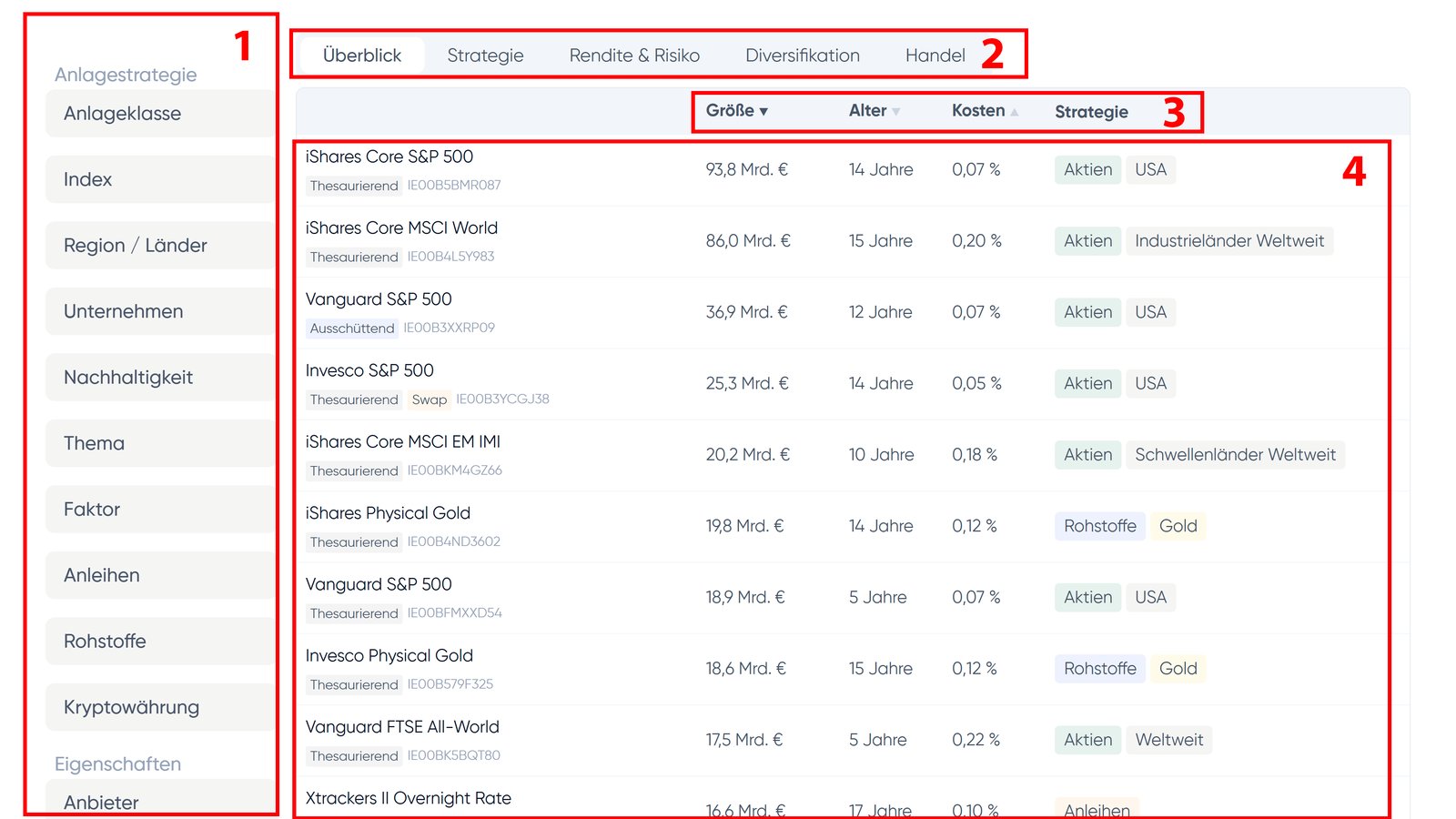Open iShares Core S&P 500 ETF
Image resolution: width=1456 pixels, height=819 pixels.
(389, 157)
